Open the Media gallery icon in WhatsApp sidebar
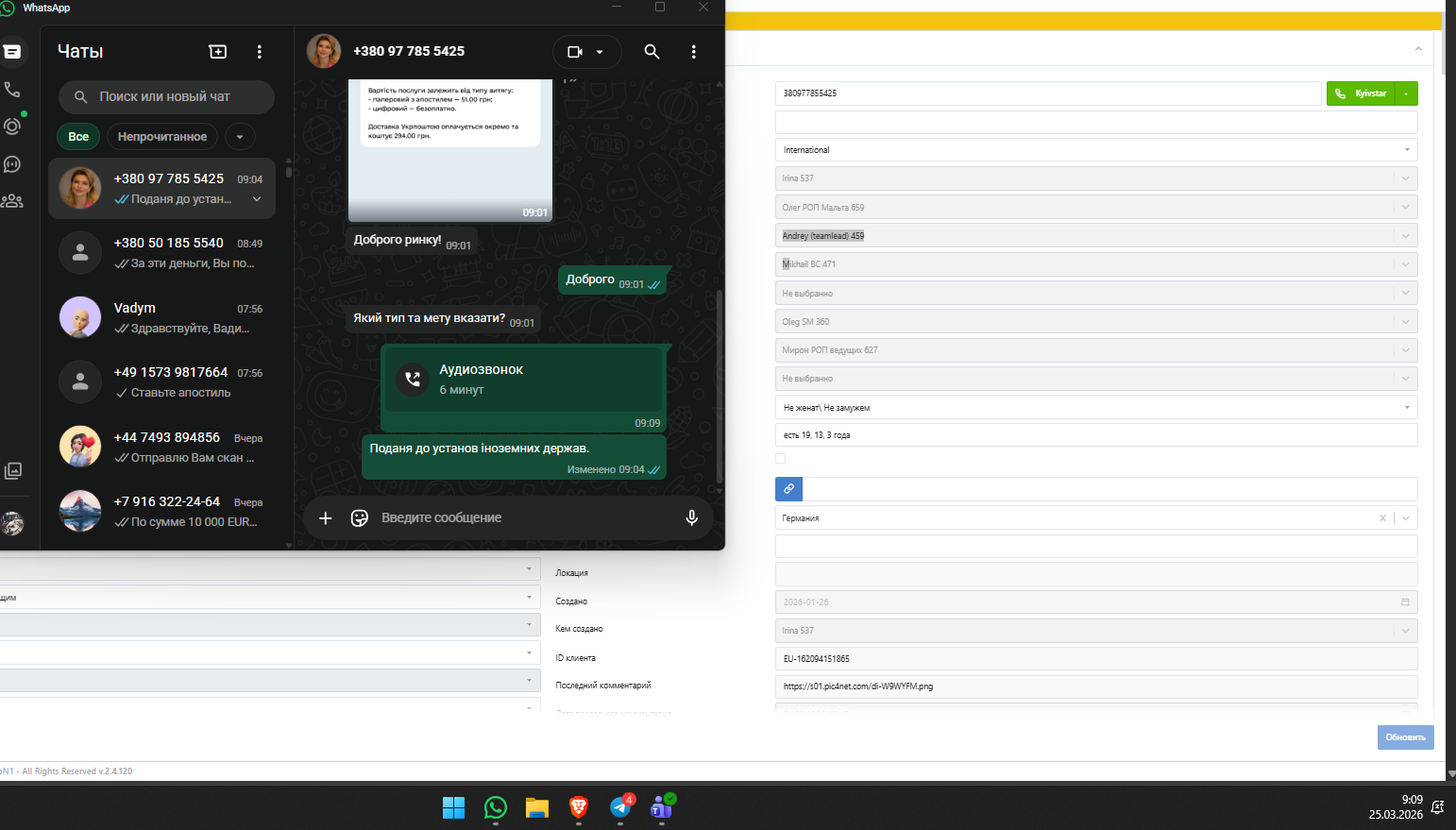 click(x=13, y=470)
